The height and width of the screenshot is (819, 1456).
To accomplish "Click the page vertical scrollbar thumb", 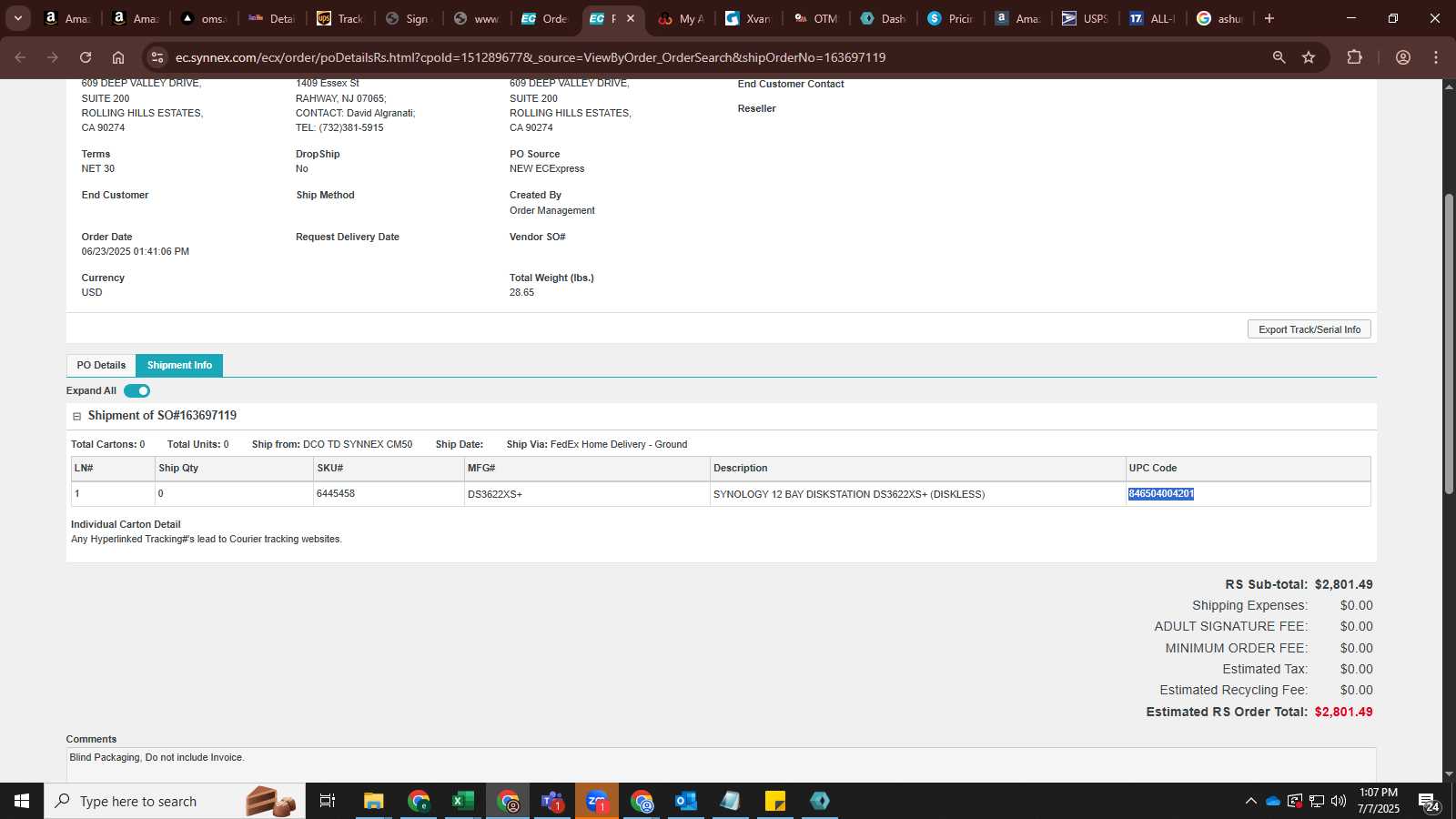I will point(1449,344).
